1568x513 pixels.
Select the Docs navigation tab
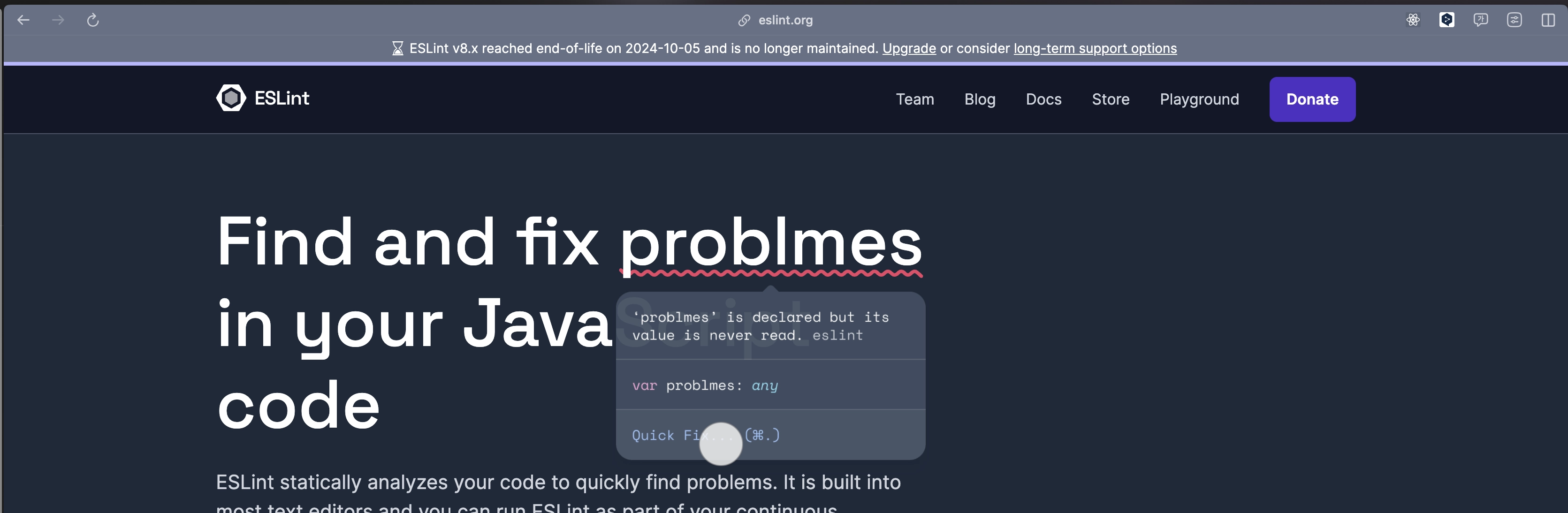[x=1044, y=99]
